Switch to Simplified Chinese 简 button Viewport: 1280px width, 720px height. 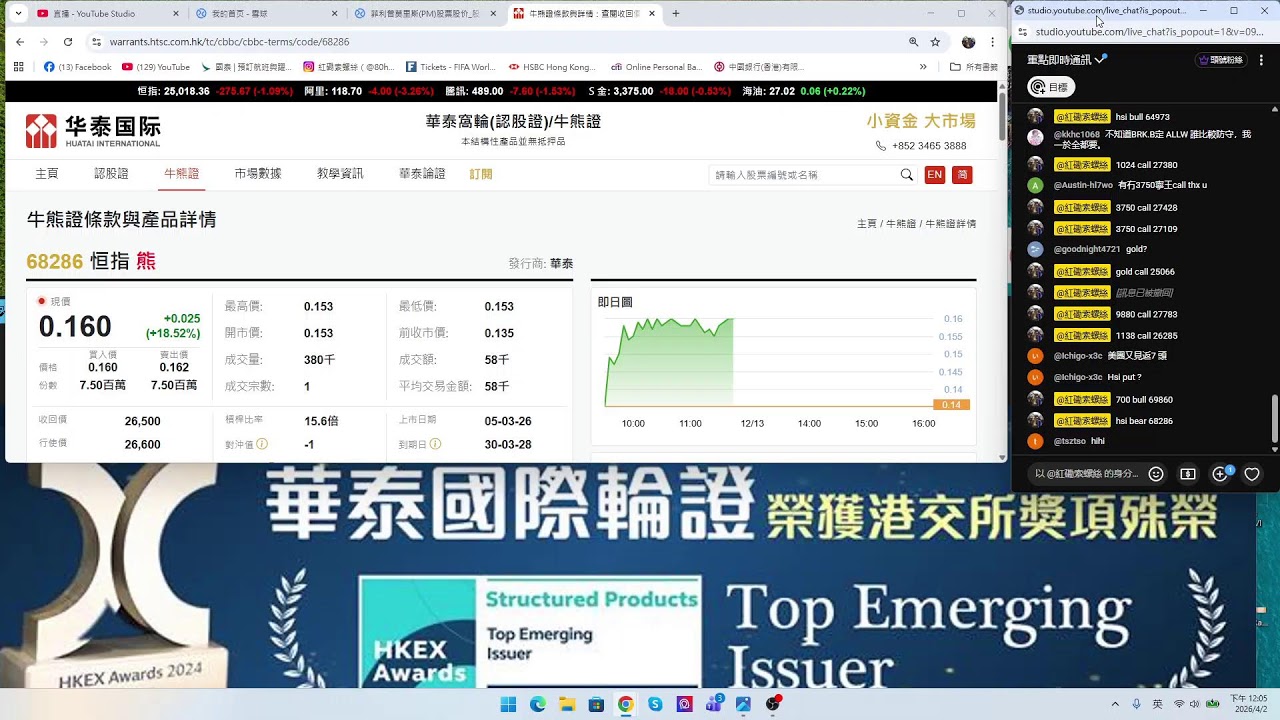pyautogui.click(x=962, y=175)
